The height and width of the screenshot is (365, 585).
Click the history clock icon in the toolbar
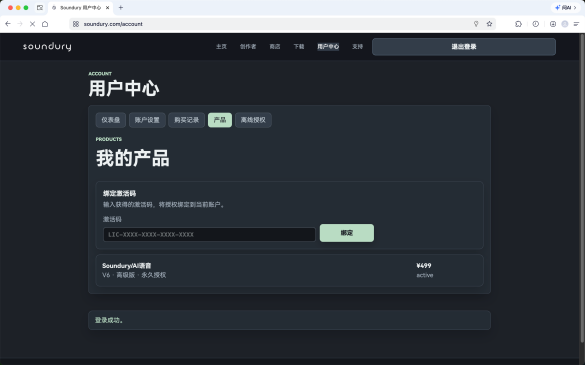[535, 24]
